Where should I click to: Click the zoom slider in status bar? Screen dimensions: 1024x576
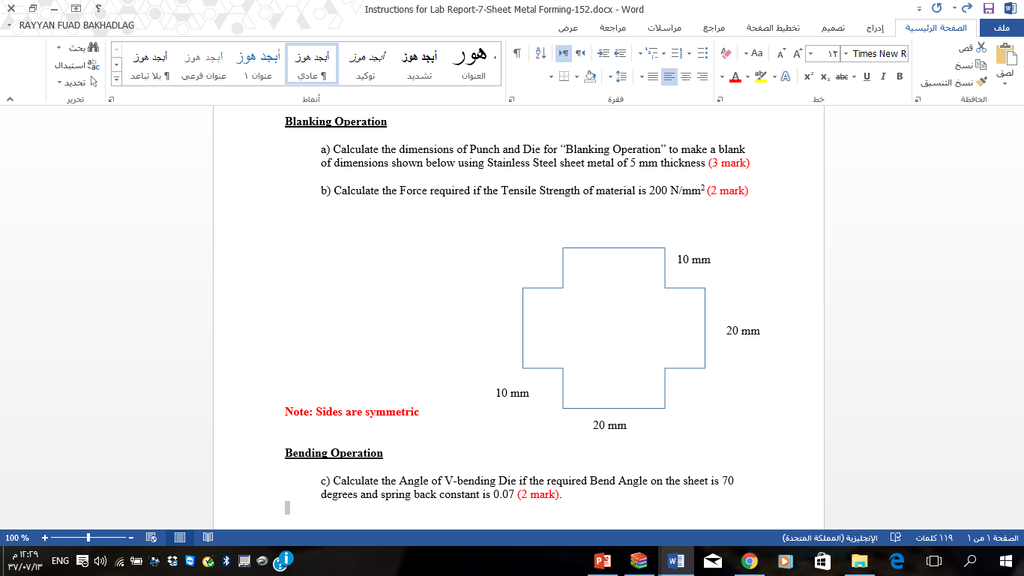pyautogui.click(x=90, y=538)
